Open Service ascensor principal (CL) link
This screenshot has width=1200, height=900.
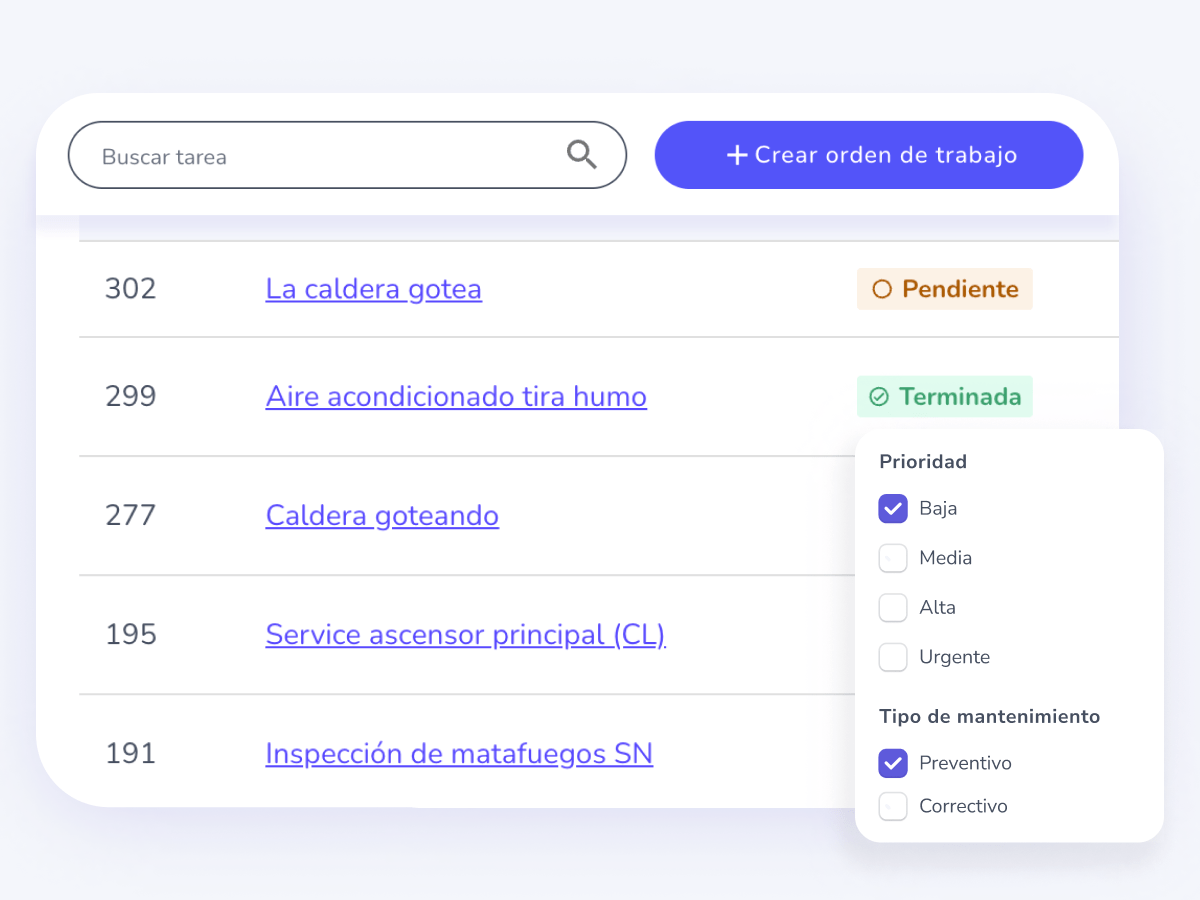465,635
